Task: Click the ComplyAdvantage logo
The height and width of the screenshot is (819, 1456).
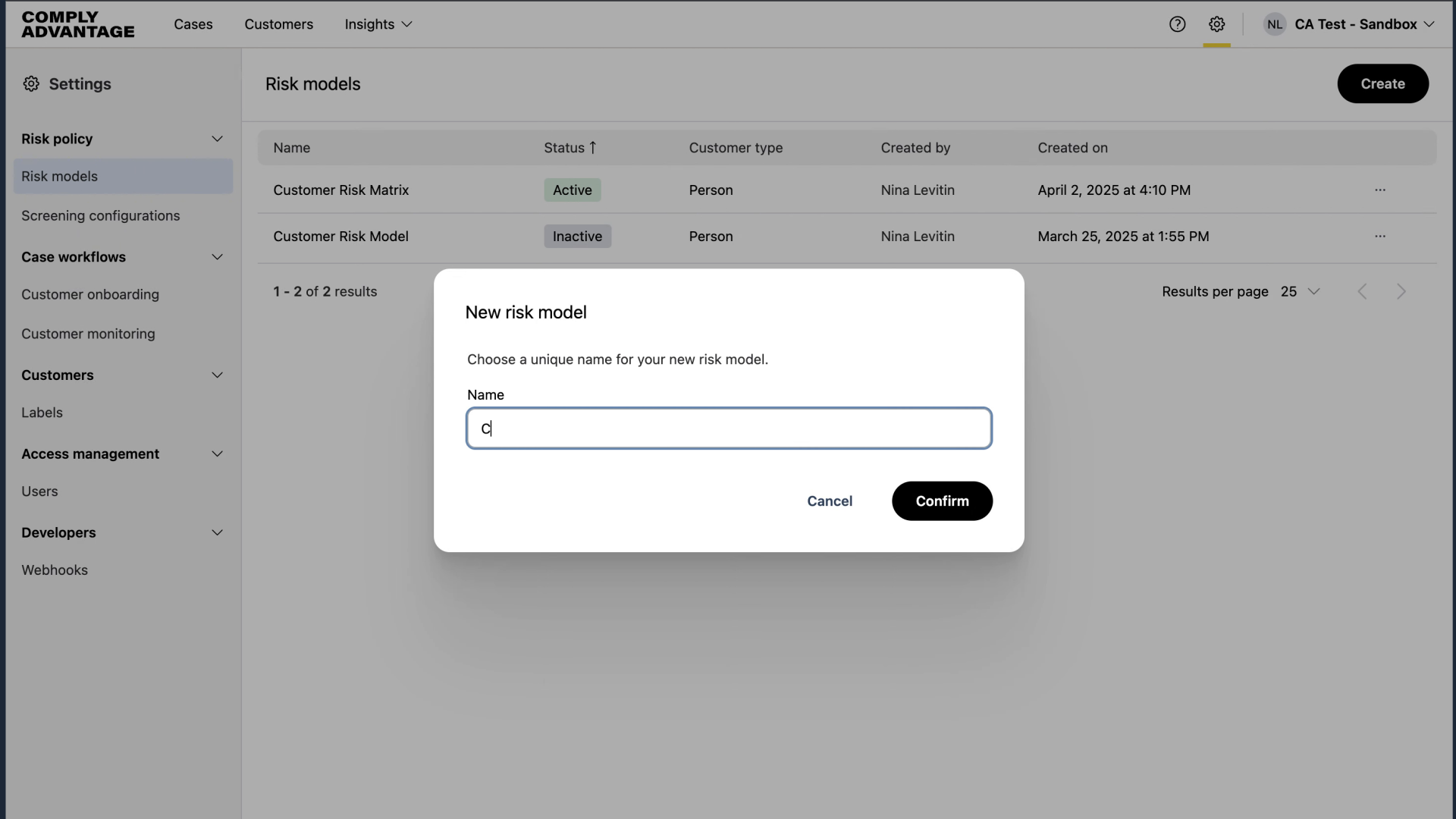Action: [78, 24]
